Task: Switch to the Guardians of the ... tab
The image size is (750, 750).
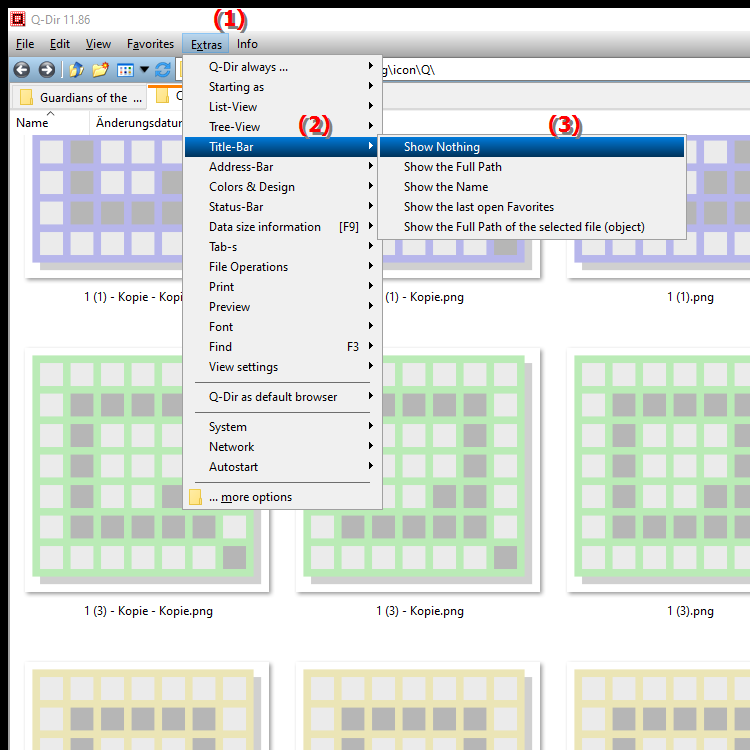Action: [79, 97]
